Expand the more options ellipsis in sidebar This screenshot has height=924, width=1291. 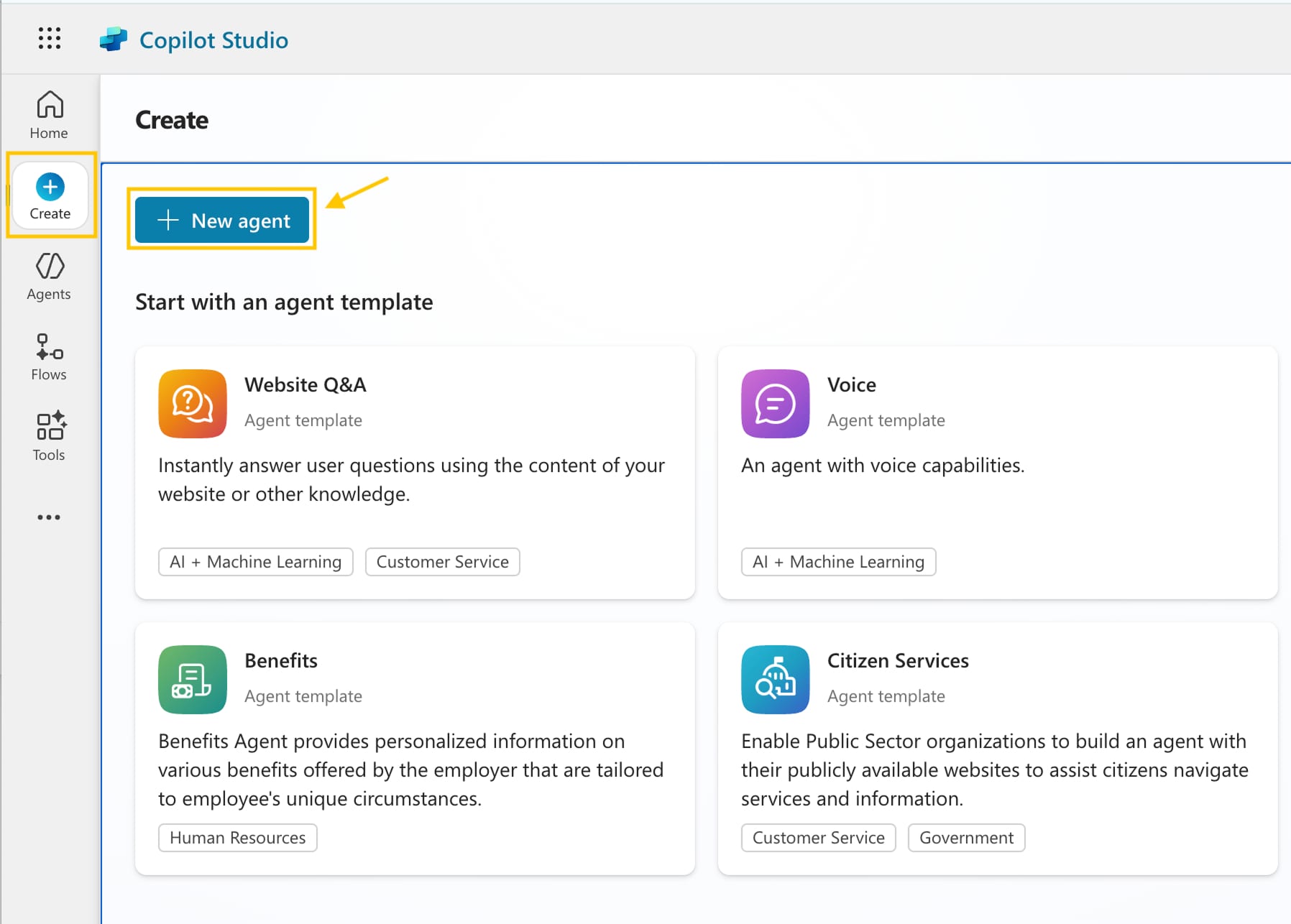click(x=49, y=517)
